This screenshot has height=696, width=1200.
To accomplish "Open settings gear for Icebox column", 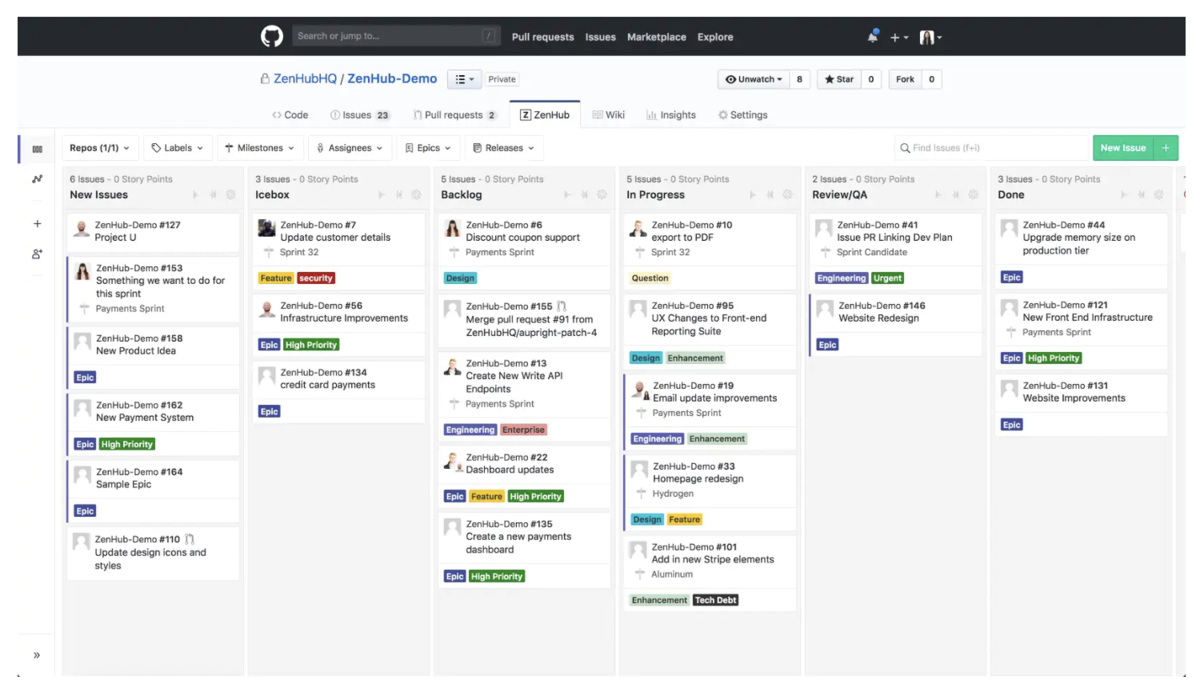I will pos(417,195).
